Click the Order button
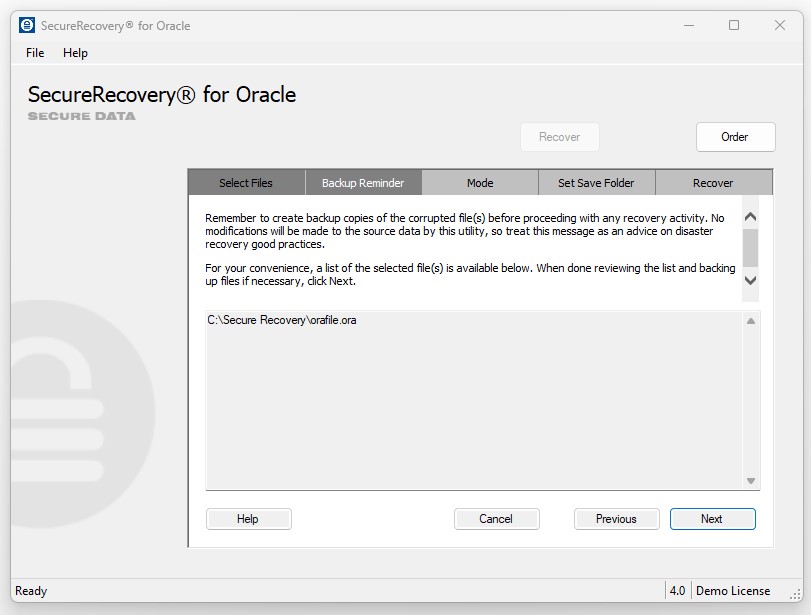The height and width of the screenshot is (615, 811). click(735, 137)
